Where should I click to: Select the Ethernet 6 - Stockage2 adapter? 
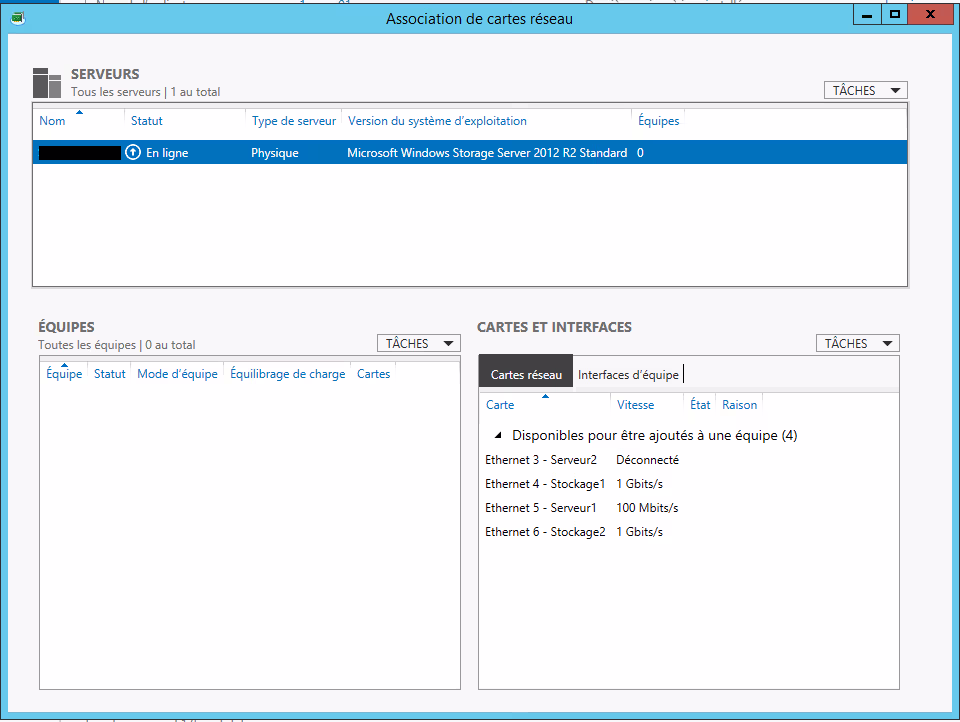(x=545, y=532)
